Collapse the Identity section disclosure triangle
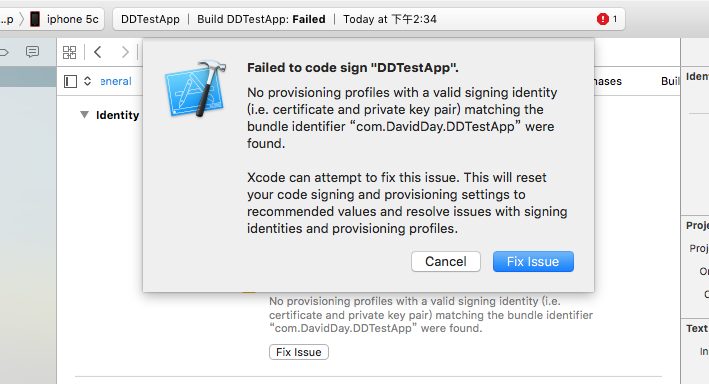709x384 pixels. (84, 114)
